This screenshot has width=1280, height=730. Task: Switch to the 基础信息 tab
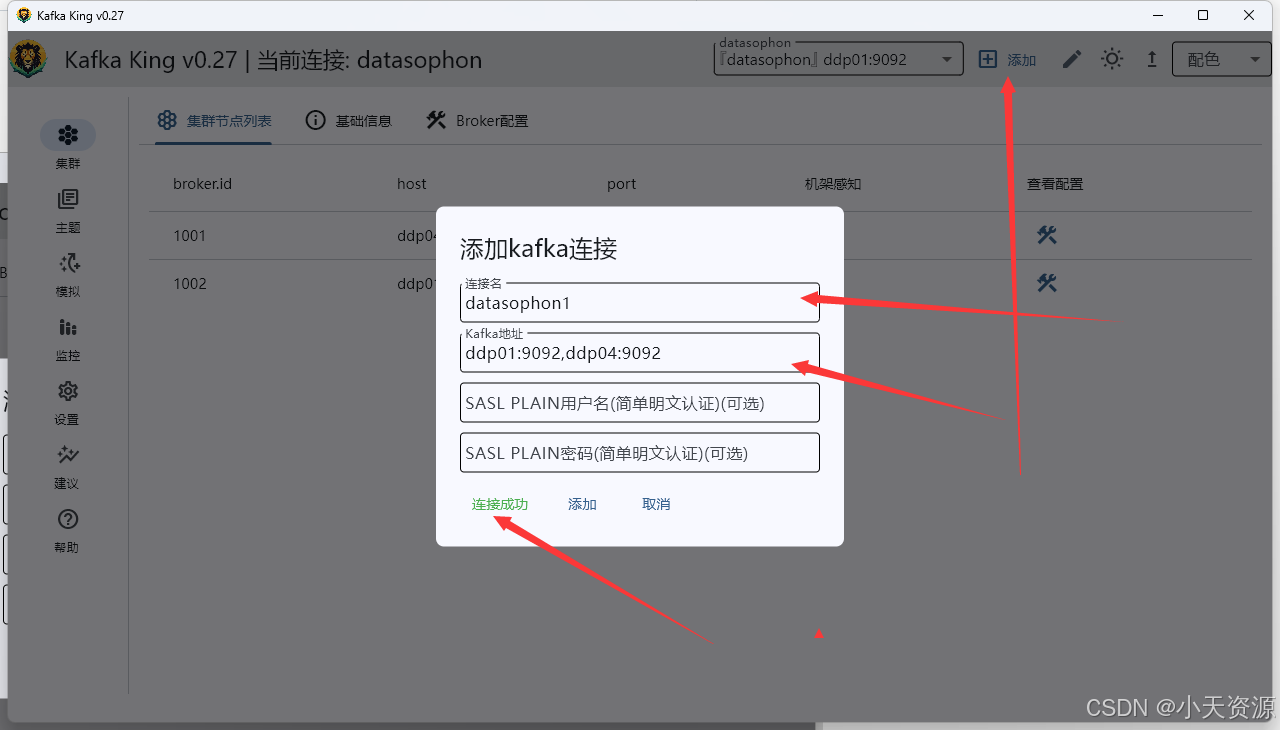click(x=348, y=121)
